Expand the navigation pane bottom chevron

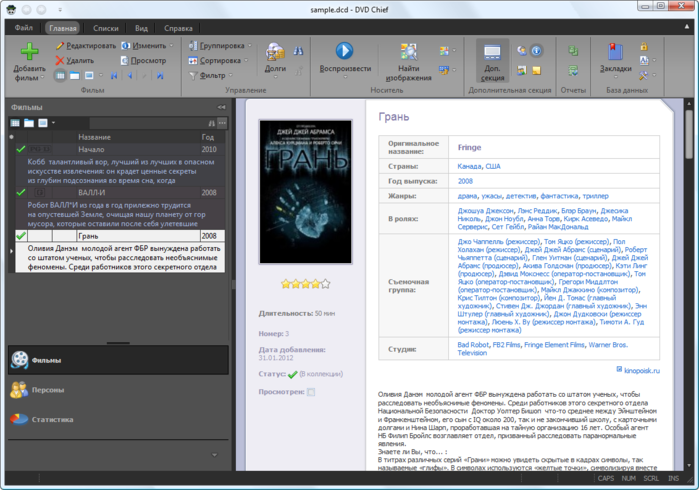[214, 455]
